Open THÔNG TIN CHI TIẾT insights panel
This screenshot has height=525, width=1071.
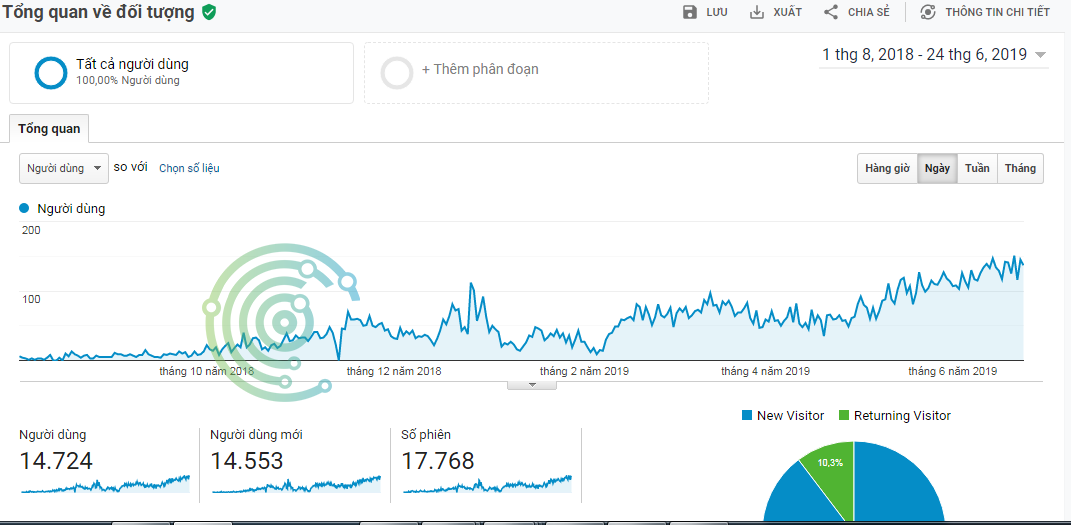click(x=985, y=12)
